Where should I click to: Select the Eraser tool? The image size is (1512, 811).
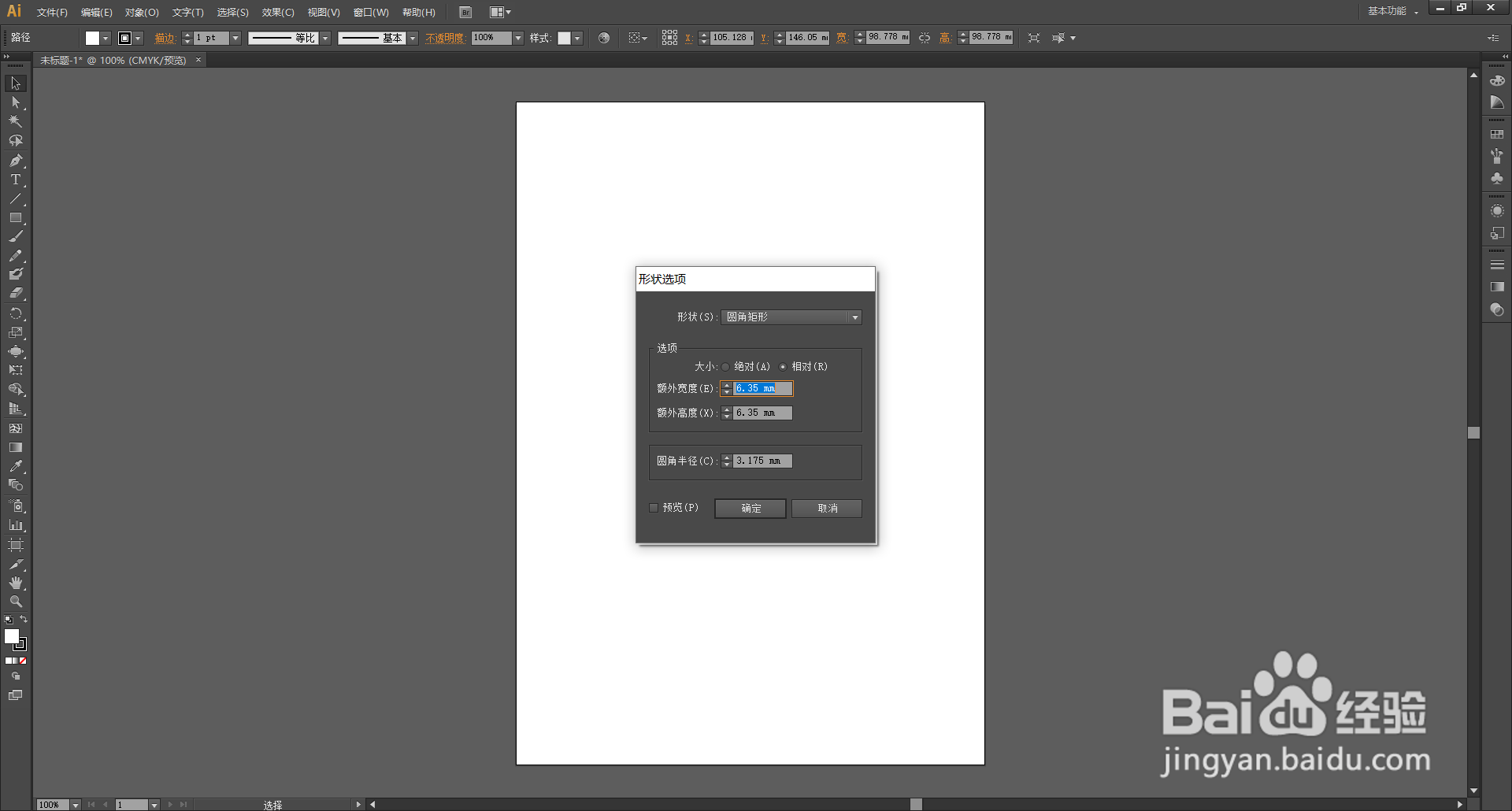tap(16, 293)
